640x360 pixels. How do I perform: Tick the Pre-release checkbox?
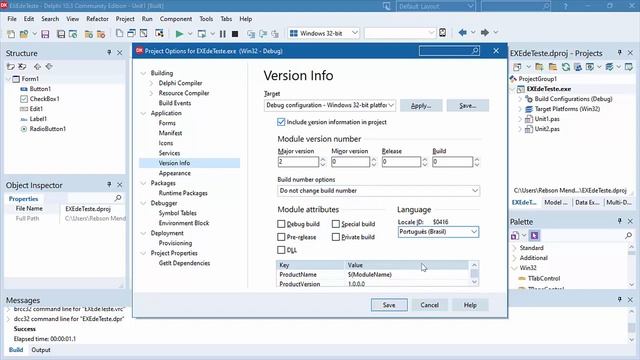pos(281,237)
